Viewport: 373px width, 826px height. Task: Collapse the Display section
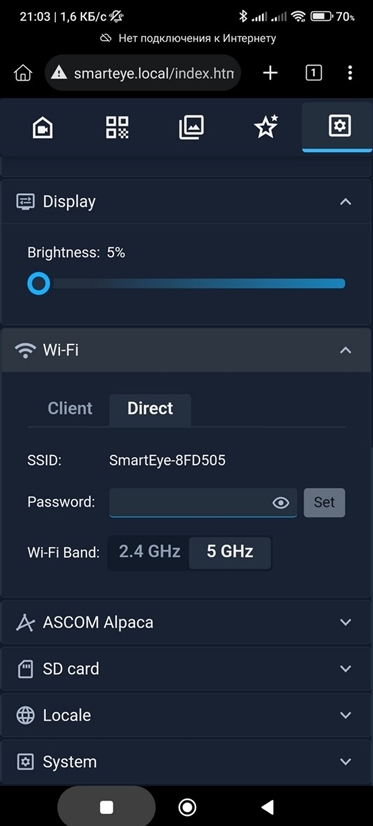click(346, 202)
